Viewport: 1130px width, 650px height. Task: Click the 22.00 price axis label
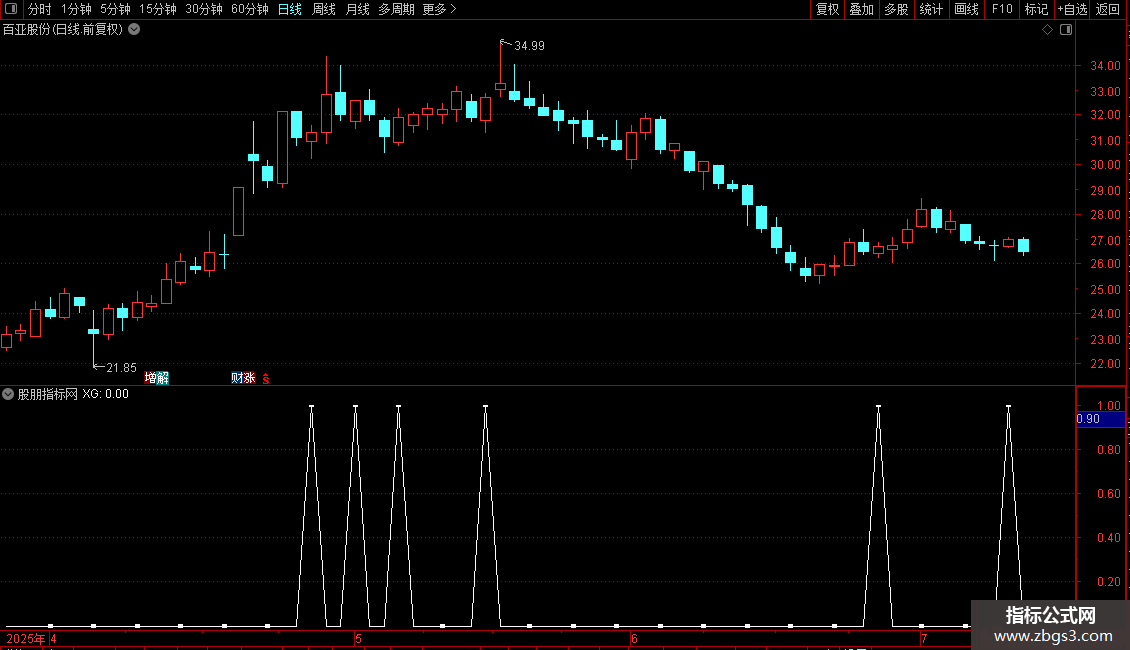(x=1105, y=364)
